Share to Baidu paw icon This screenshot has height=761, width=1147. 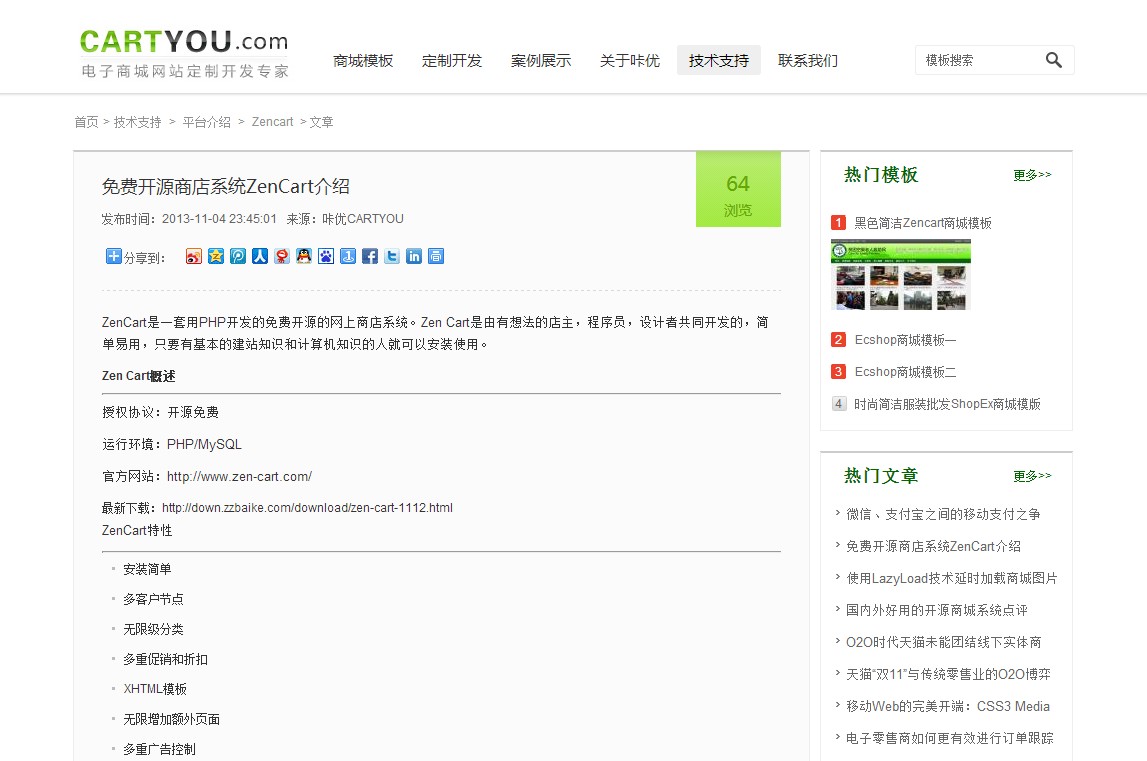pos(326,256)
